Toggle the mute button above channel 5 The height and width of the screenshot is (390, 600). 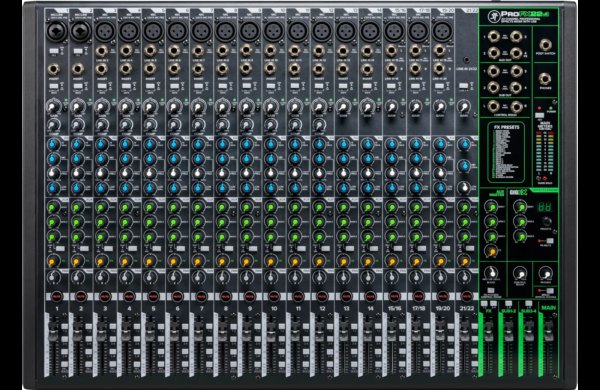coord(153,297)
